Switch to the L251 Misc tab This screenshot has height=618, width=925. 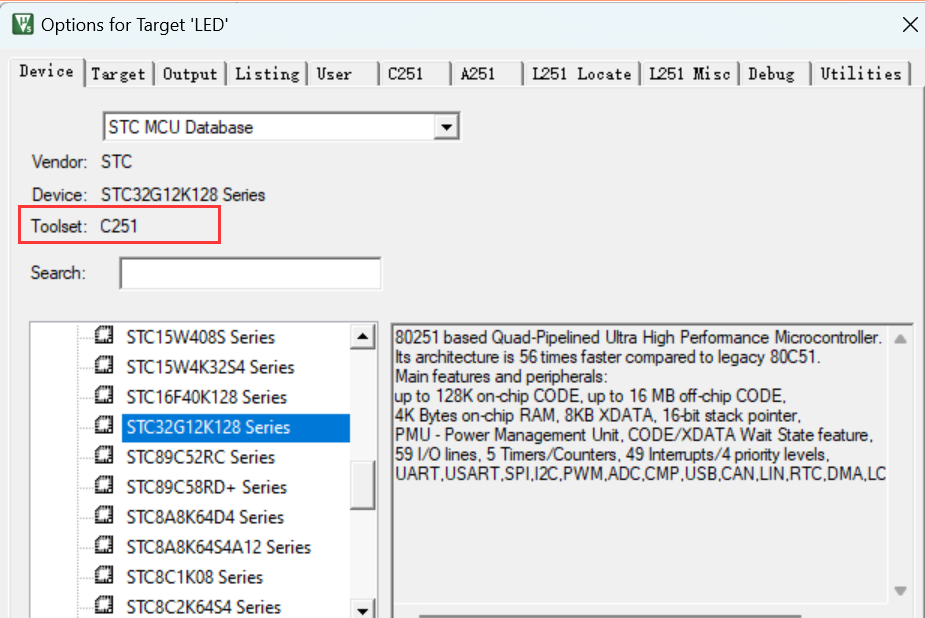[x=690, y=74]
